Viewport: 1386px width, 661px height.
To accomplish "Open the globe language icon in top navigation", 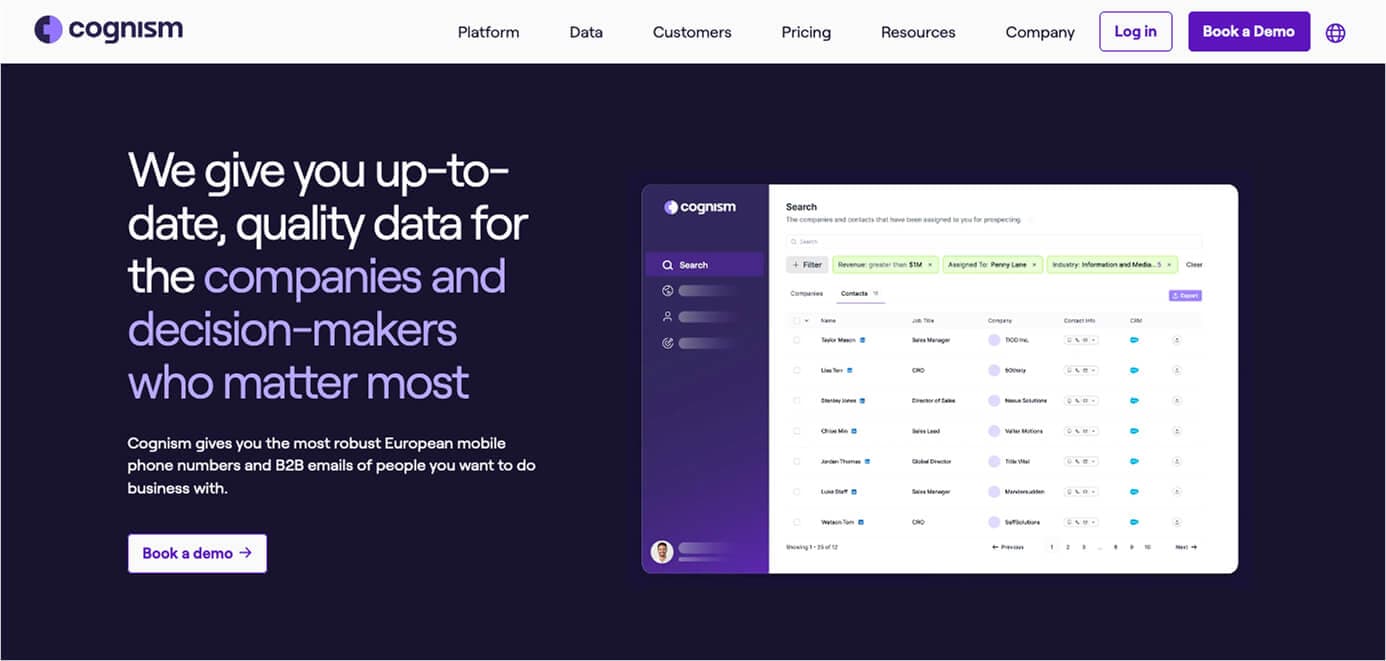I will 1335,31.
